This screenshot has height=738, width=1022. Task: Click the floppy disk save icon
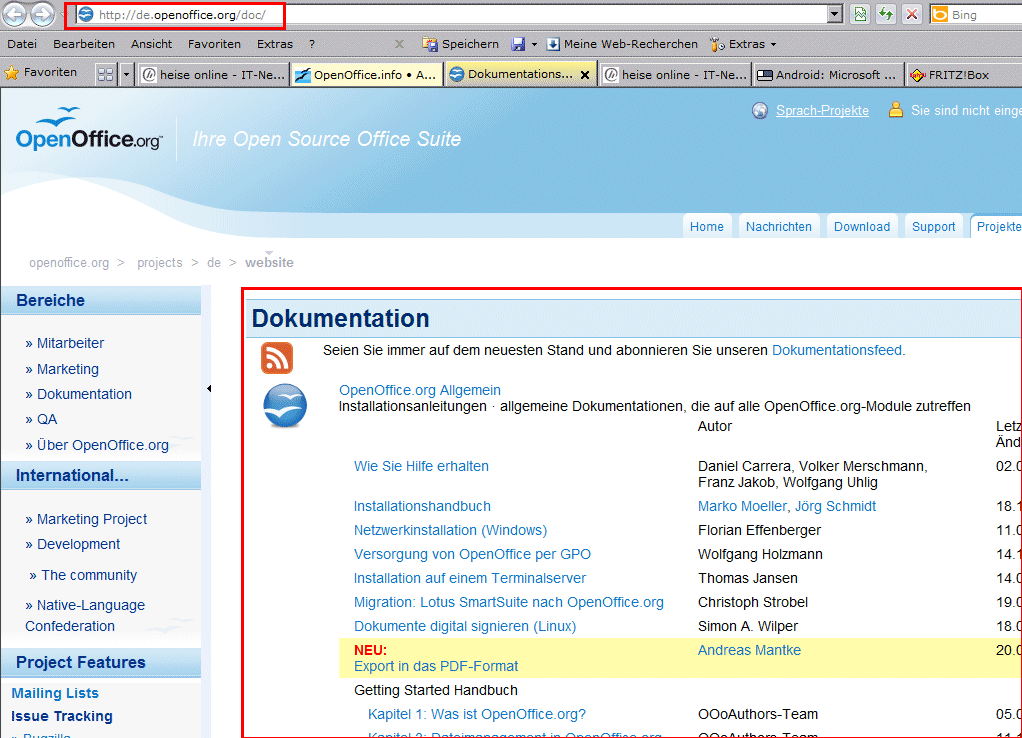pos(518,44)
